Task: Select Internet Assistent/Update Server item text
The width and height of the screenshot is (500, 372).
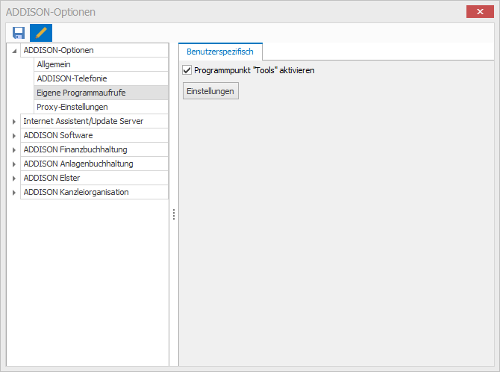Action: tap(83, 121)
